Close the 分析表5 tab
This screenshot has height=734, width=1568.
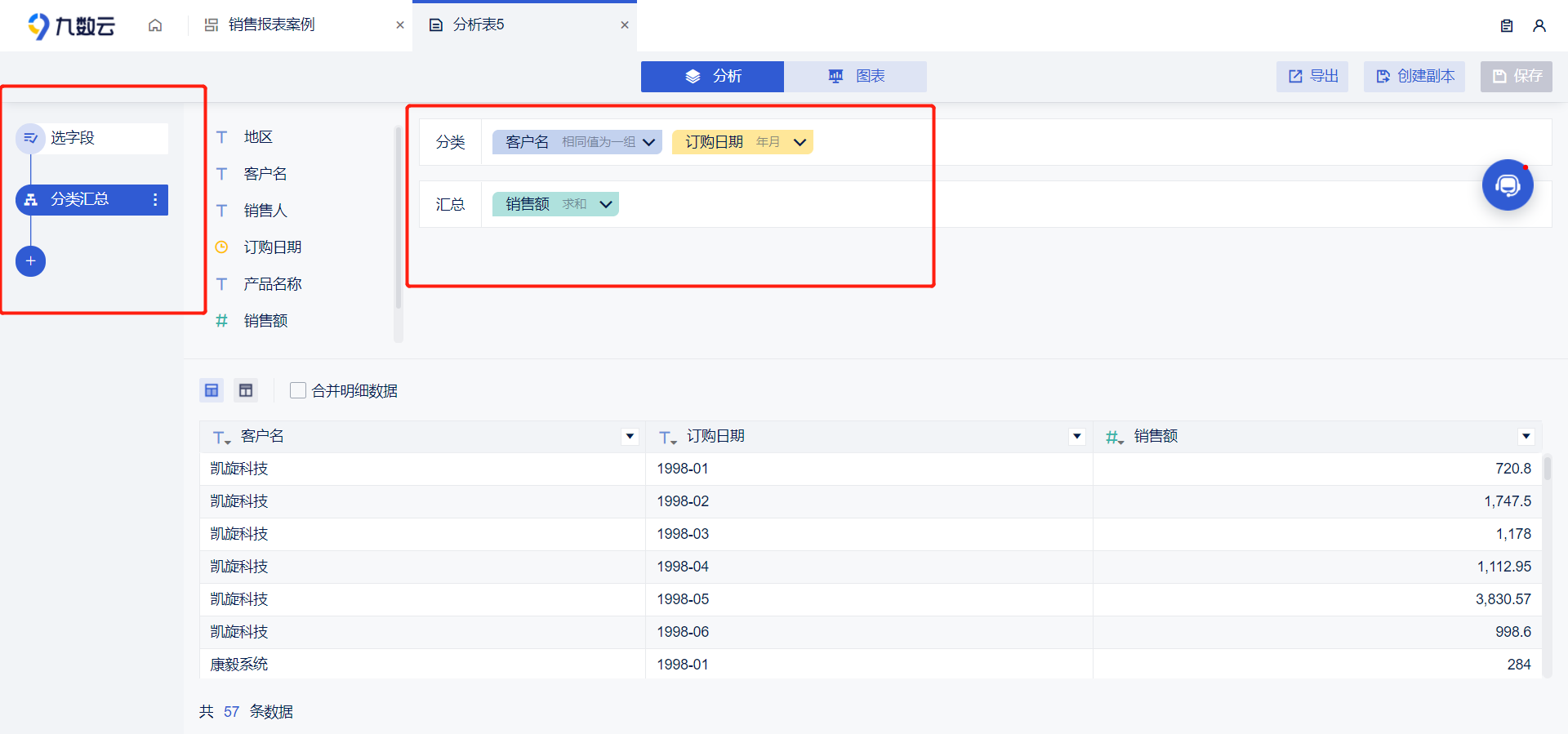[625, 25]
